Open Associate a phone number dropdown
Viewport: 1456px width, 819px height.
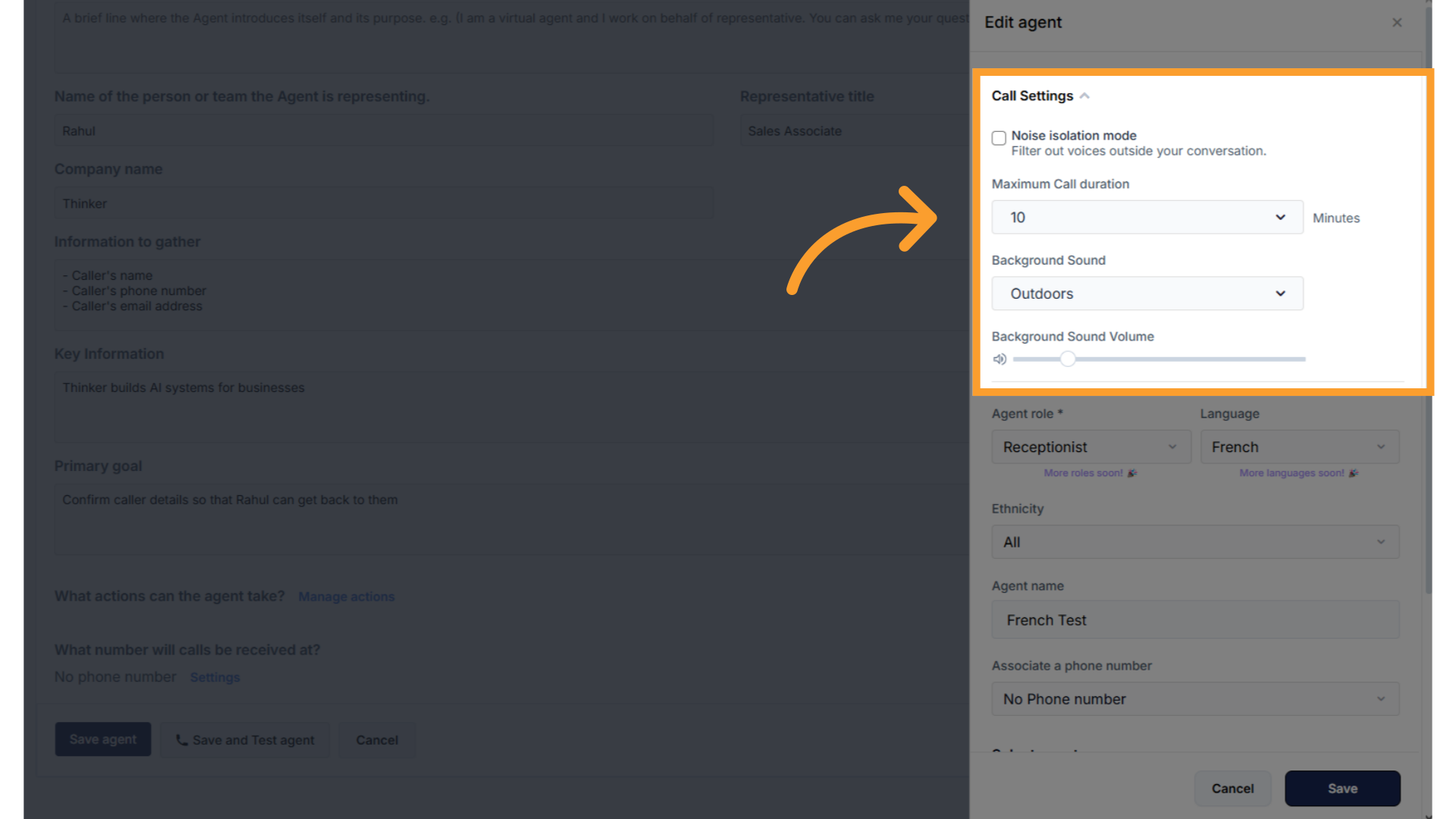1195,699
